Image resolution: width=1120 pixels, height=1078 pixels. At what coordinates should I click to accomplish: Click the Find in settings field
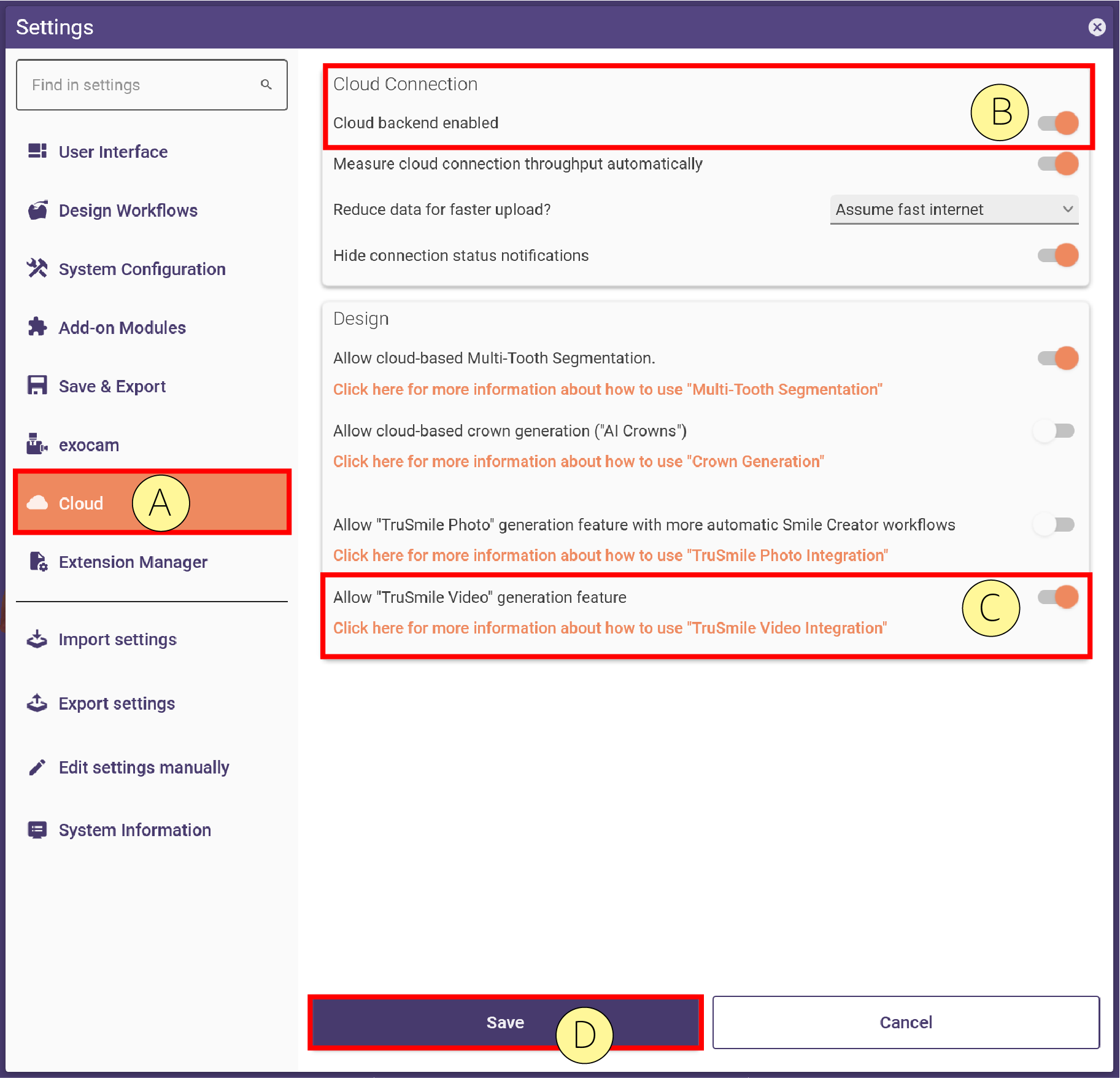pyautogui.click(x=152, y=85)
